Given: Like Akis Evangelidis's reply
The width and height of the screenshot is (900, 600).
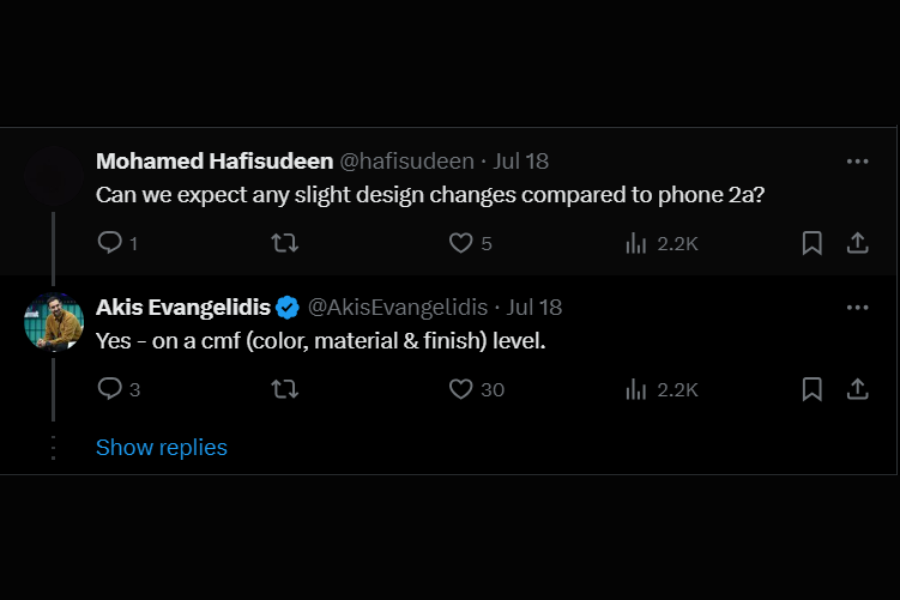Looking at the screenshot, I should point(460,389).
